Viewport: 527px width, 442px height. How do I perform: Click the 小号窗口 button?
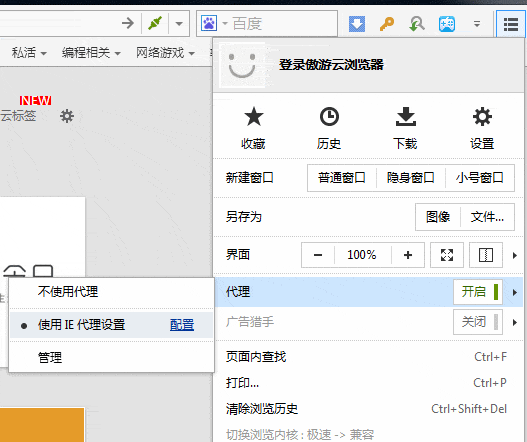pos(480,177)
